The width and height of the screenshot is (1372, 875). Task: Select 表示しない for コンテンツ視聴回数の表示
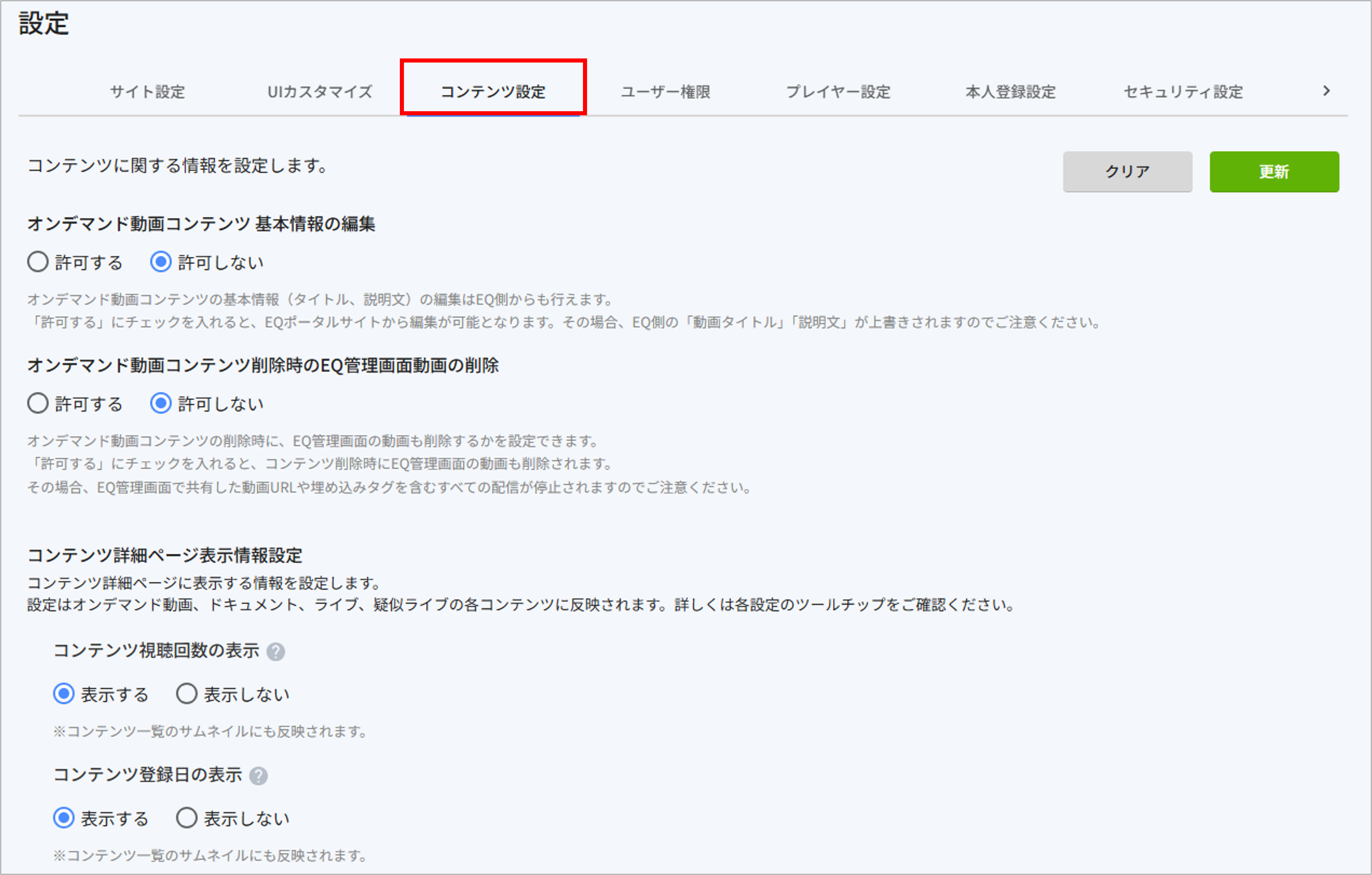pos(187,694)
